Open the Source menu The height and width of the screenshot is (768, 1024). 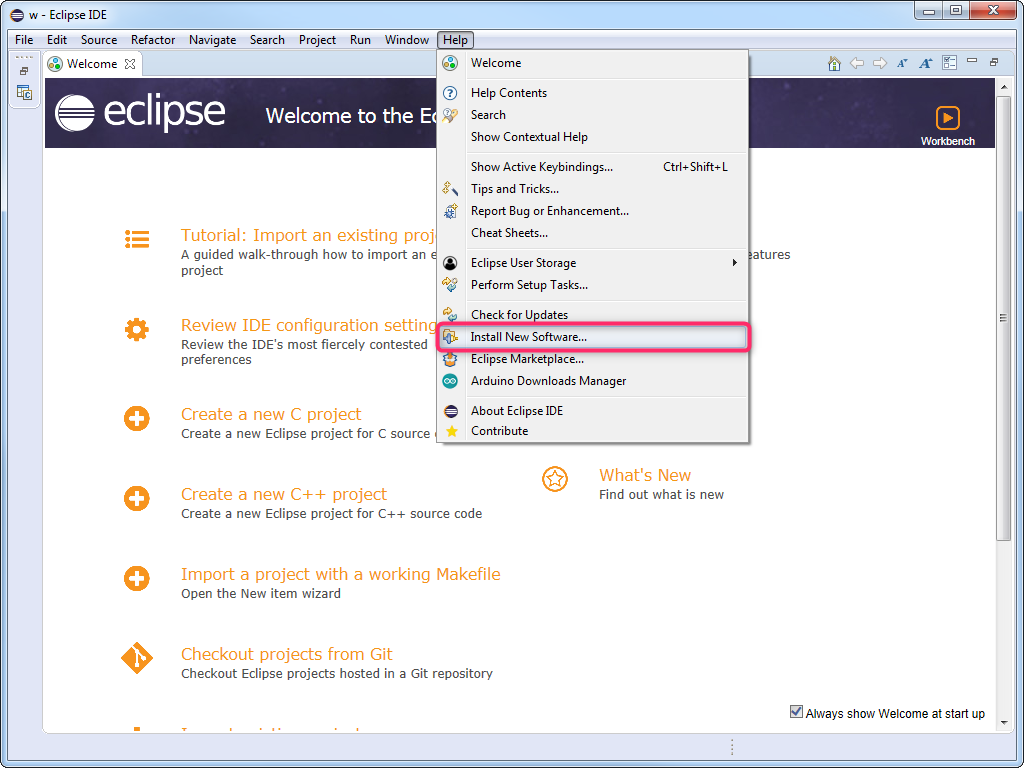(x=99, y=40)
